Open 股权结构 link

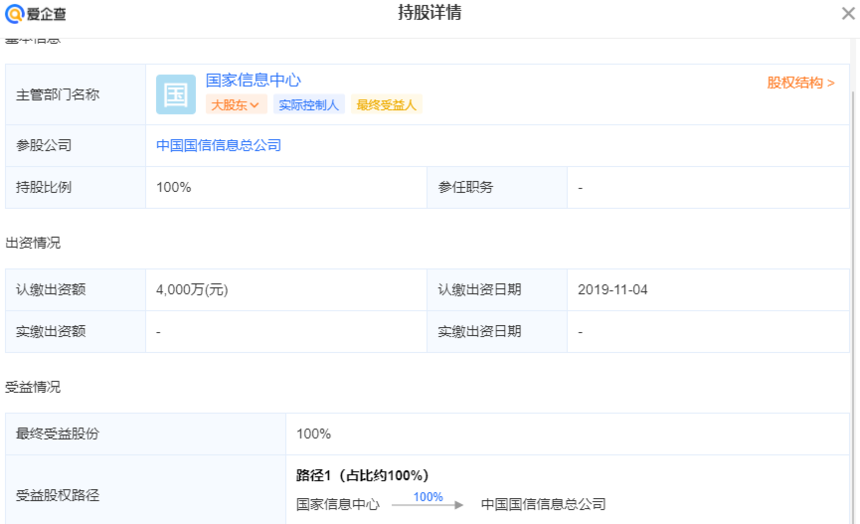pos(801,83)
